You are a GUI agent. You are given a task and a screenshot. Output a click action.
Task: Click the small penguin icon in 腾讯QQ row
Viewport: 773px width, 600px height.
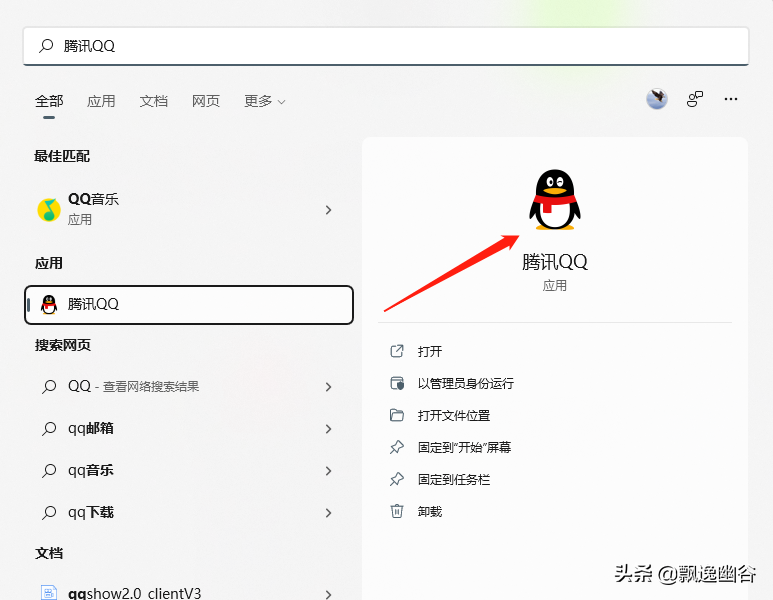click(49, 305)
